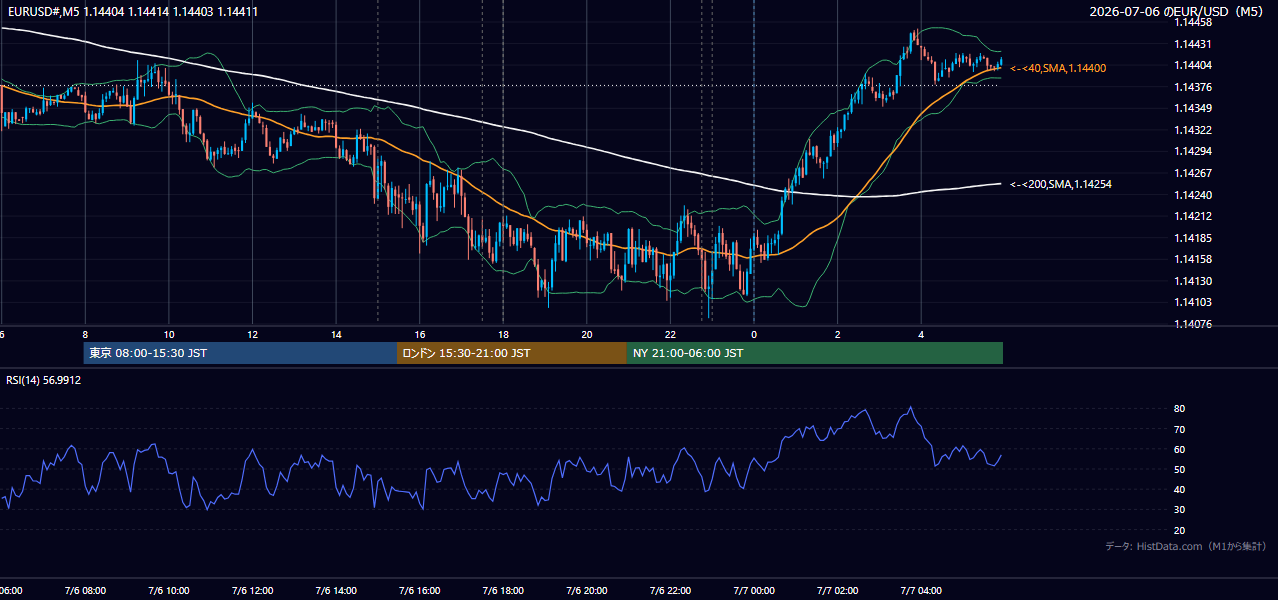Viewport: 1278px width, 600px height.
Task: Click price scale value 1.14376
Action: [x=1192, y=87]
